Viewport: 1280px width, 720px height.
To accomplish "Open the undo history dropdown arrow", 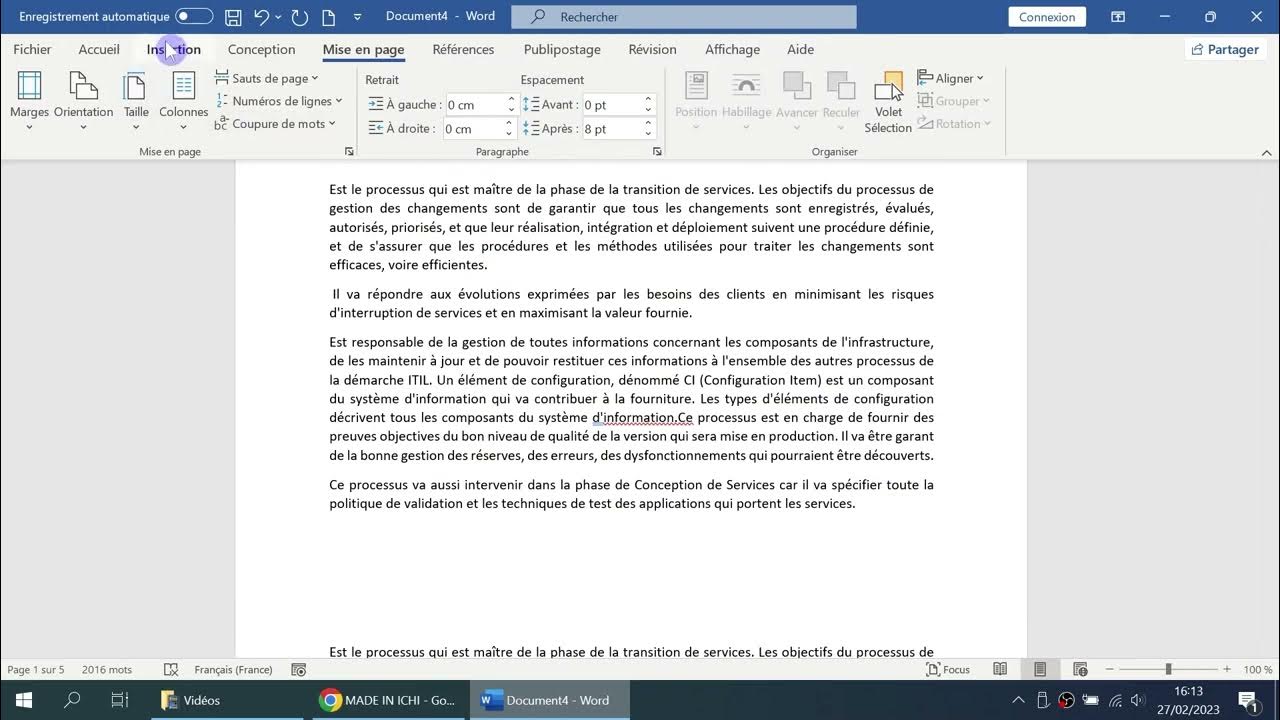I will pos(278,17).
